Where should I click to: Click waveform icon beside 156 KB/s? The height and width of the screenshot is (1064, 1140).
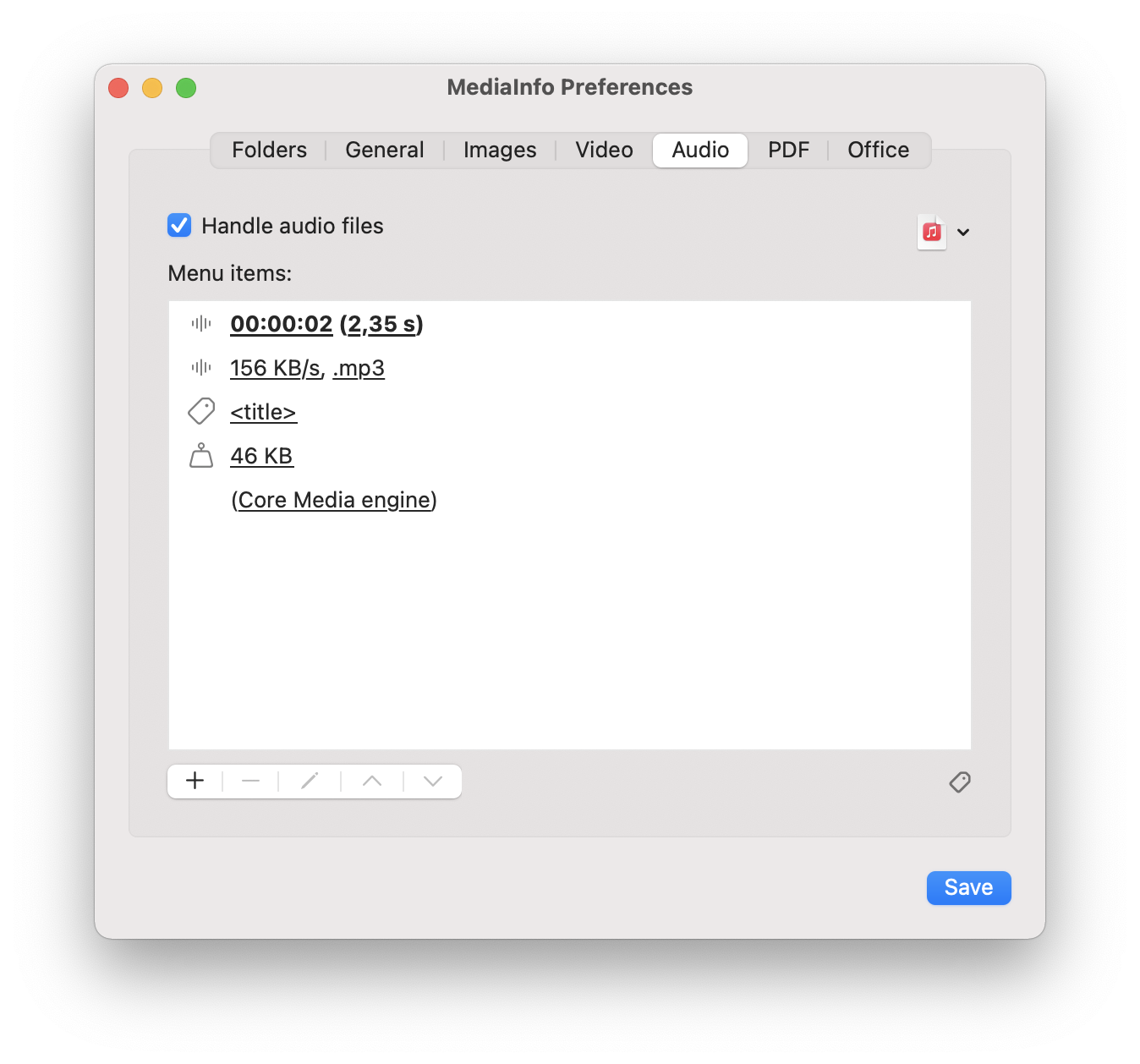pos(201,367)
